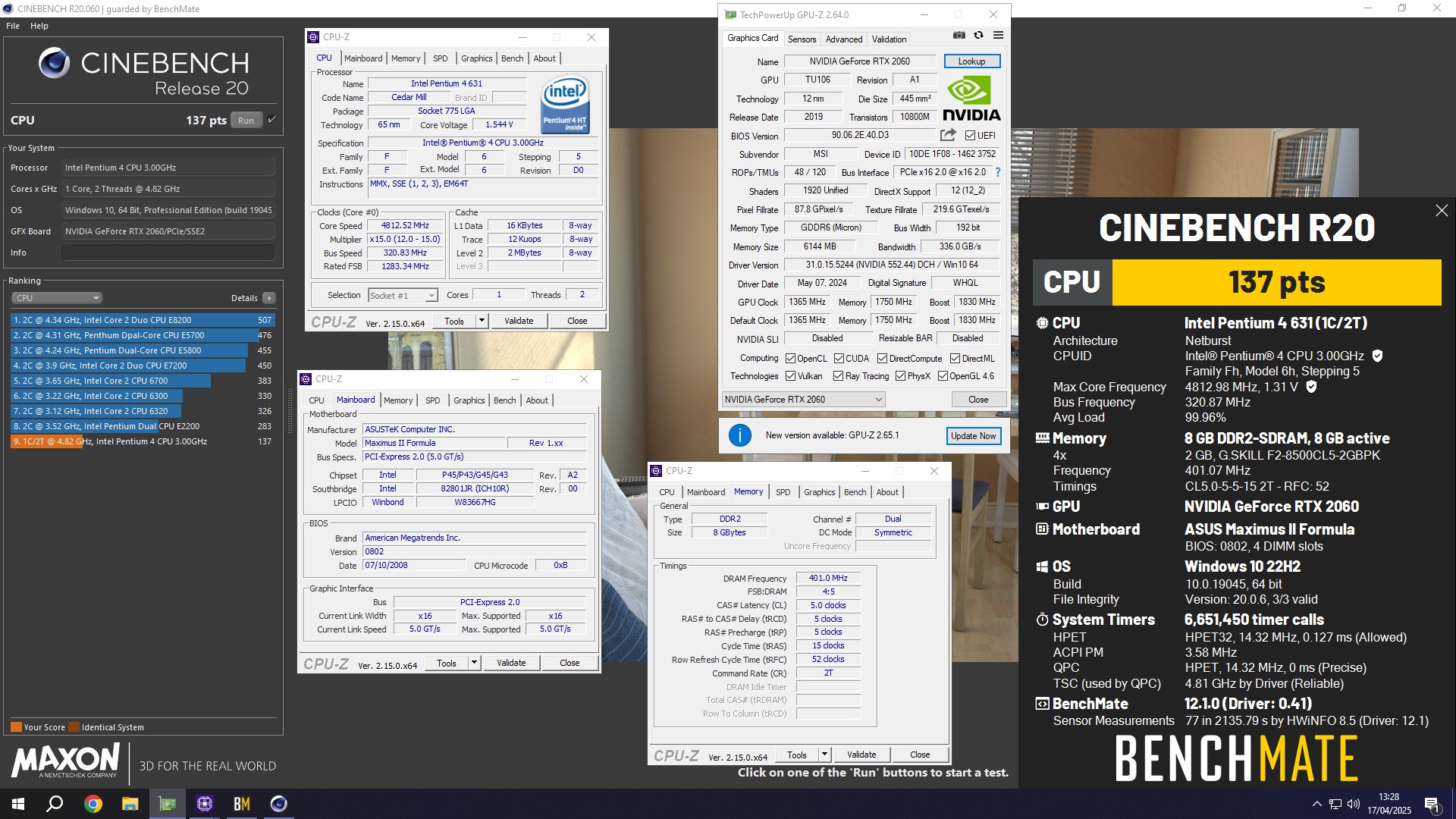Open the notification center icon
This screenshot has width=1456, height=819.
pos(1432,804)
